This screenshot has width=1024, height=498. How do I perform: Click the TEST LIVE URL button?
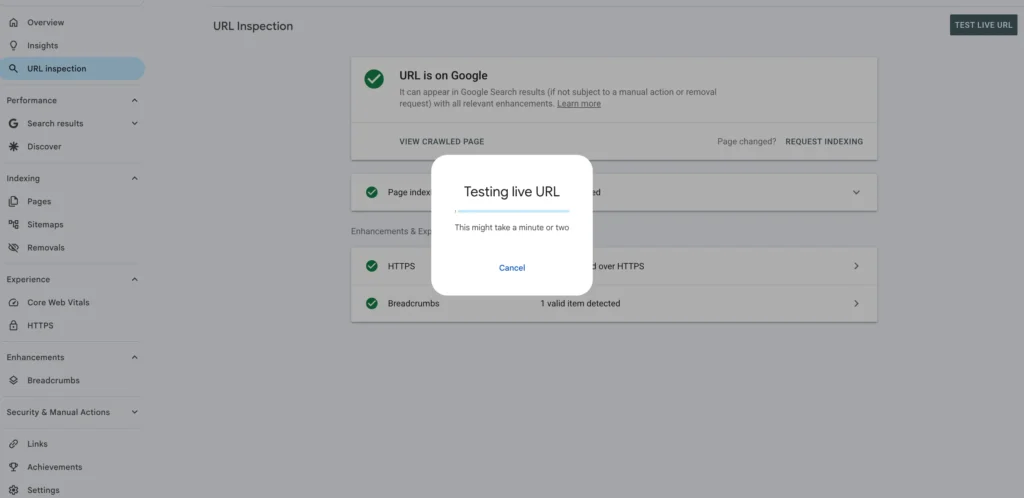point(984,25)
